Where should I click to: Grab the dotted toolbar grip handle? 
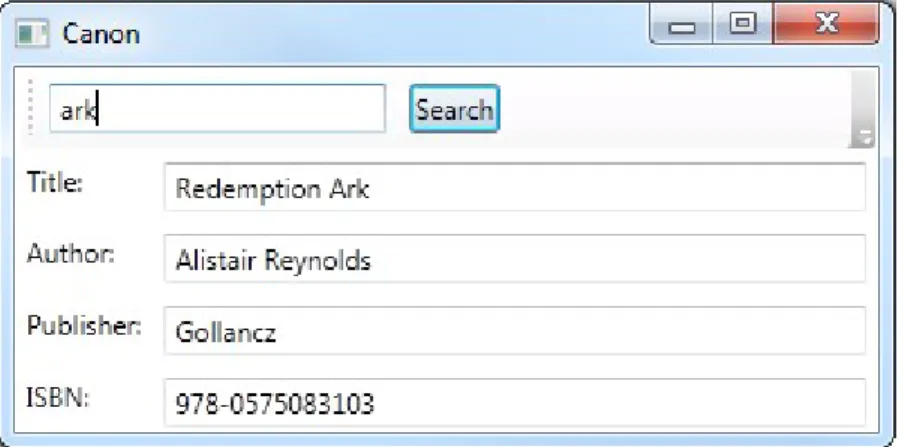point(31,108)
